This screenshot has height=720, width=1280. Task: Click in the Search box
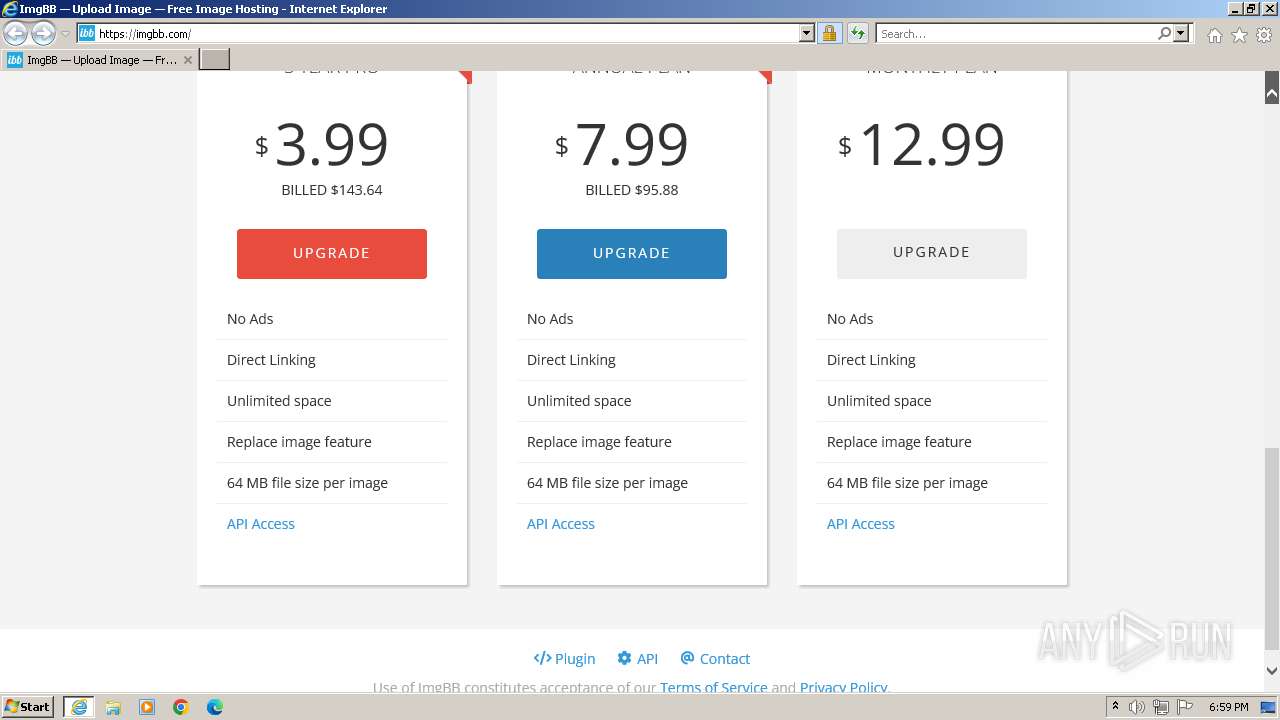pyautogui.click(x=1016, y=33)
